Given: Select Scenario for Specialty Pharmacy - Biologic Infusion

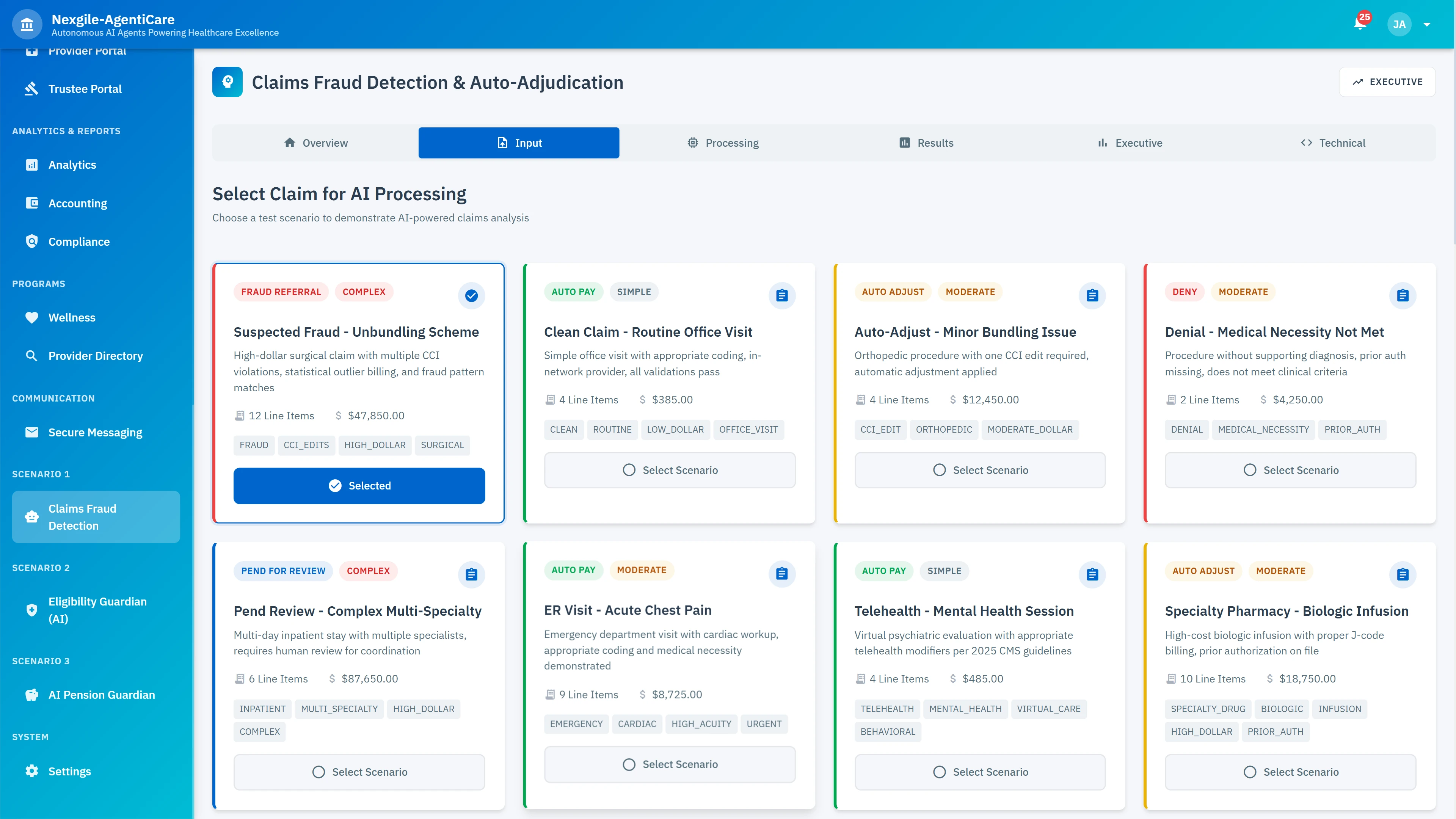Looking at the screenshot, I should 1290,772.
